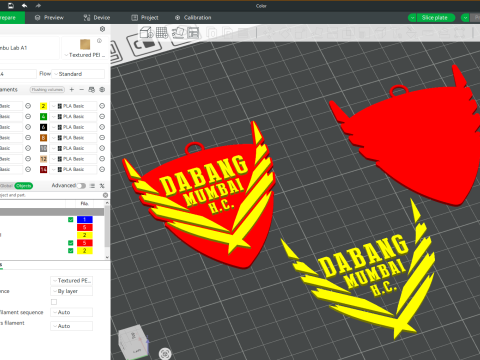Edit preset icon right of filament 10 PLA Basic
Screen dimensions: 480x360
pos(102,148)
